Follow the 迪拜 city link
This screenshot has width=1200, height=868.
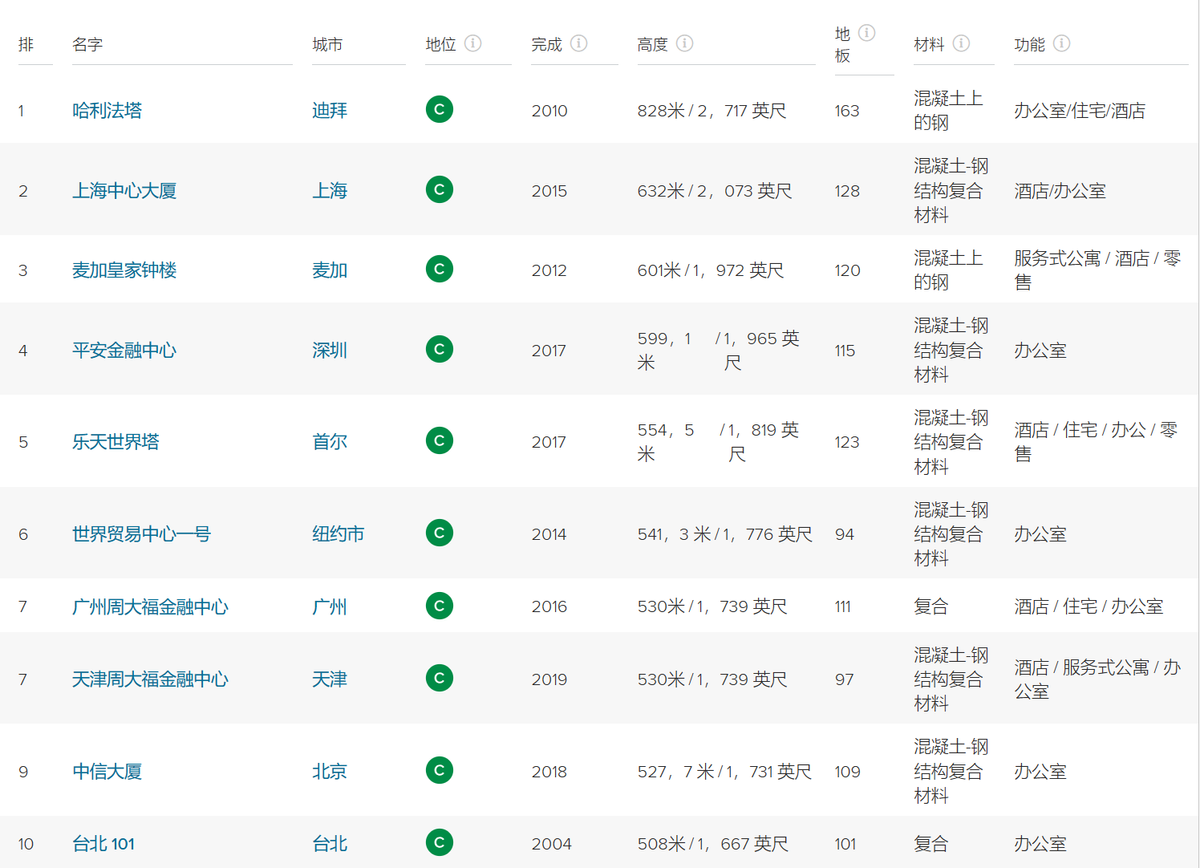tap(330, 110)
